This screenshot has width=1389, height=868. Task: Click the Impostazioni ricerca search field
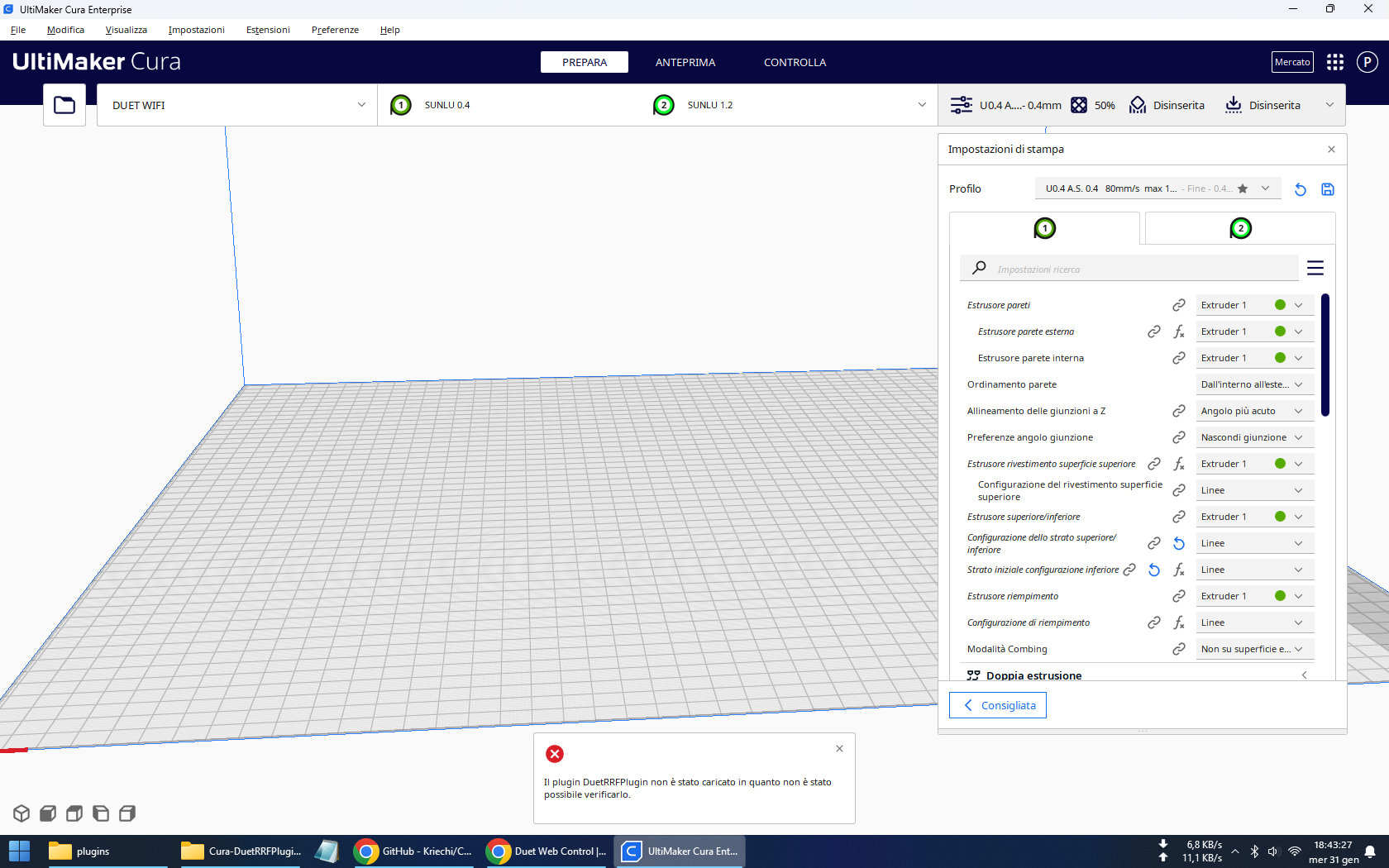tap(1129, 269)
